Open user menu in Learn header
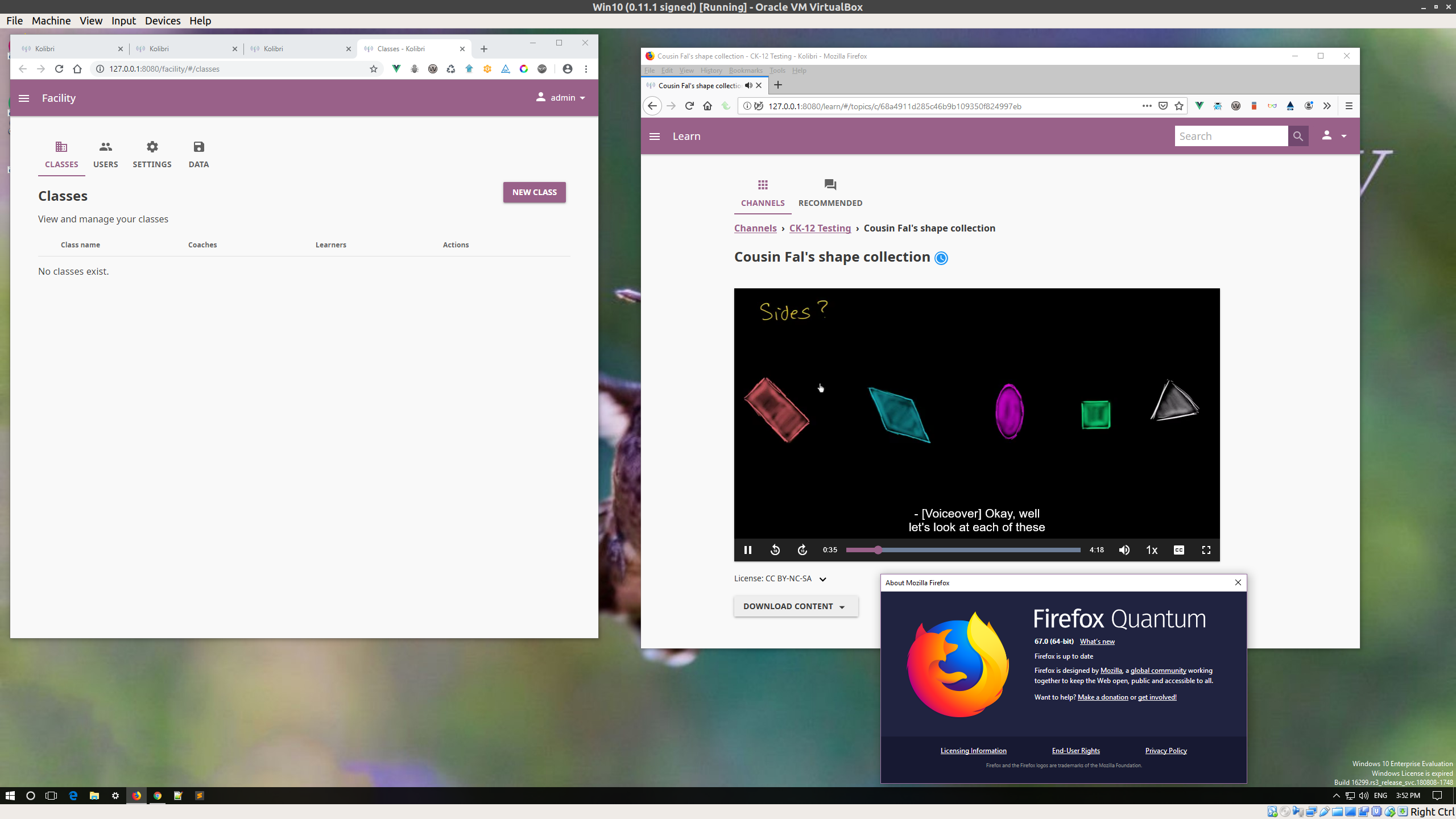The height and width of the screenshot is (819, 1456). coord(1334,136)
